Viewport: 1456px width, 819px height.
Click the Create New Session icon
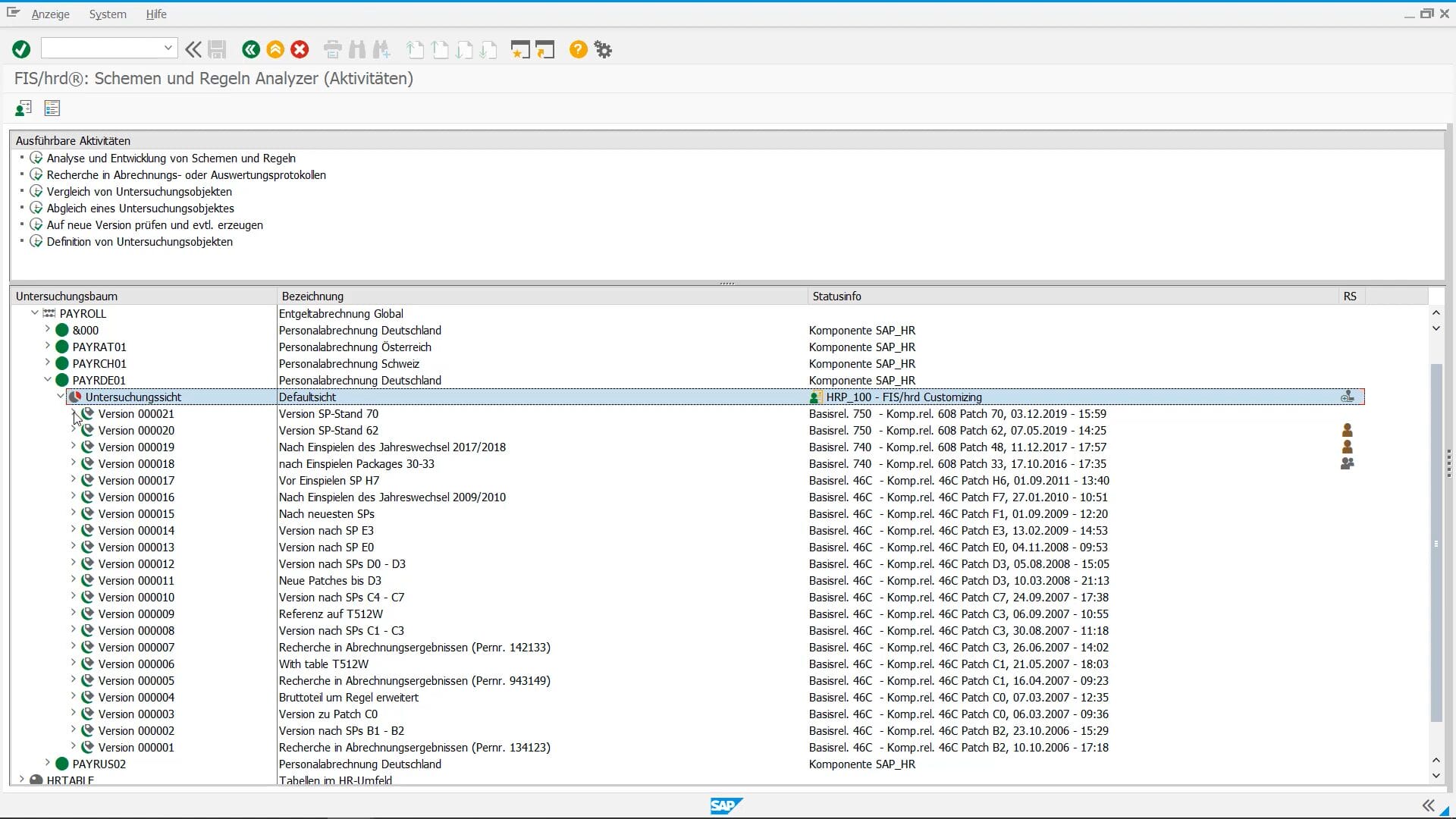tap(520, 49)
